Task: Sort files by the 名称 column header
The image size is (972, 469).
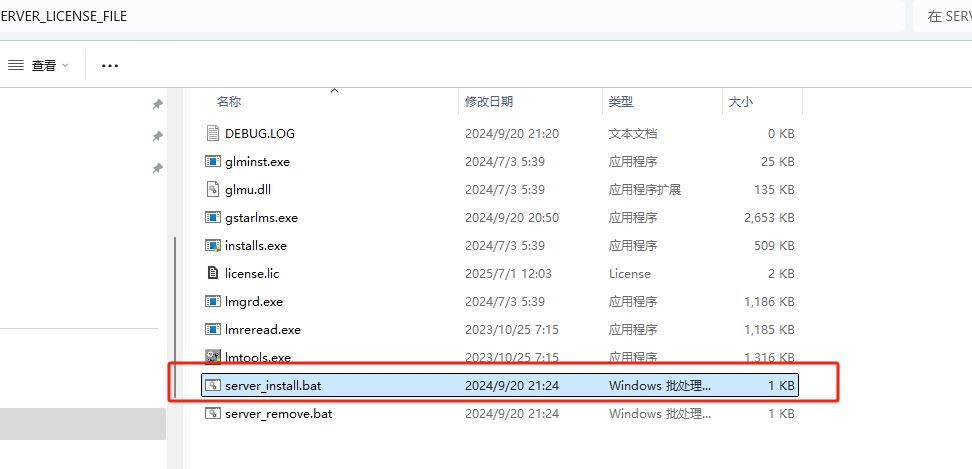Action: point(229,102)
